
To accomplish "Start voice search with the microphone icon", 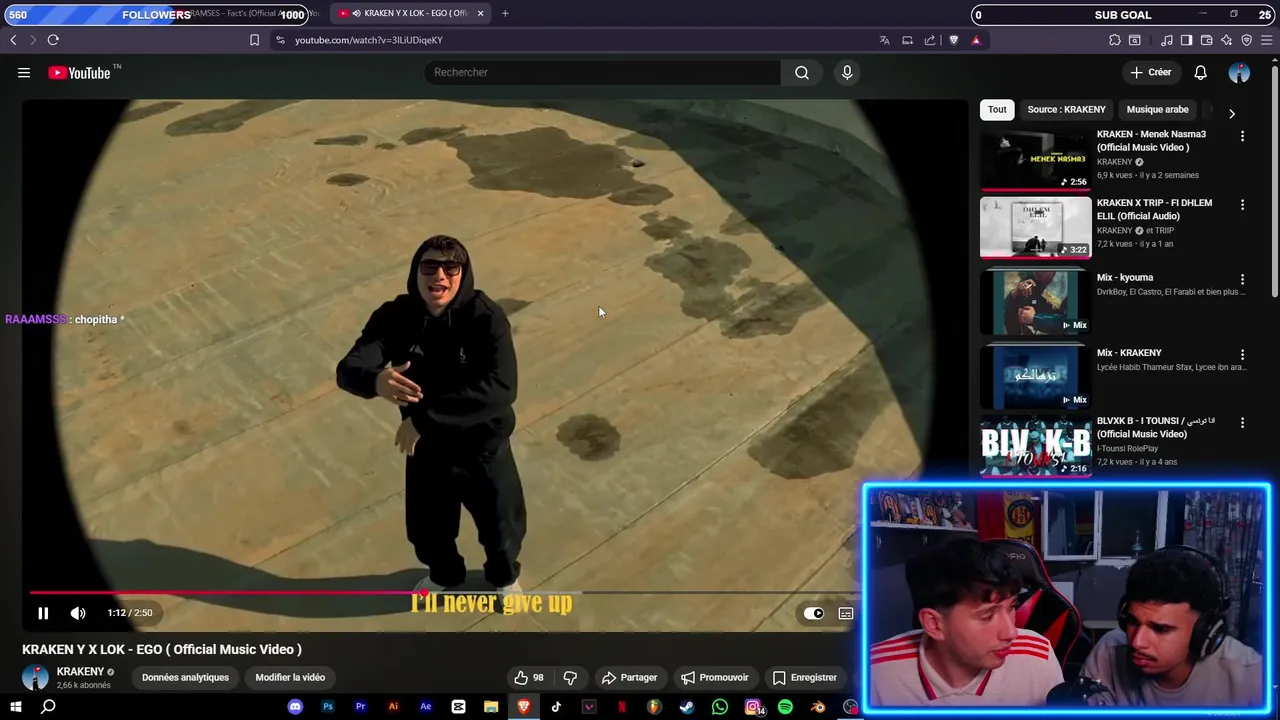I will pyautogui.click(x=847, y=72).
